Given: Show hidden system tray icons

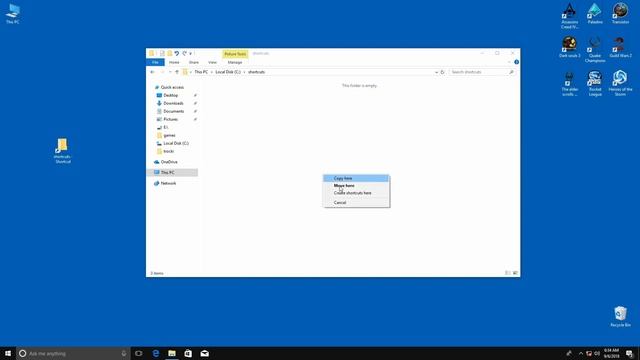Looking at the screenshot, I should [x=581, y=353].
